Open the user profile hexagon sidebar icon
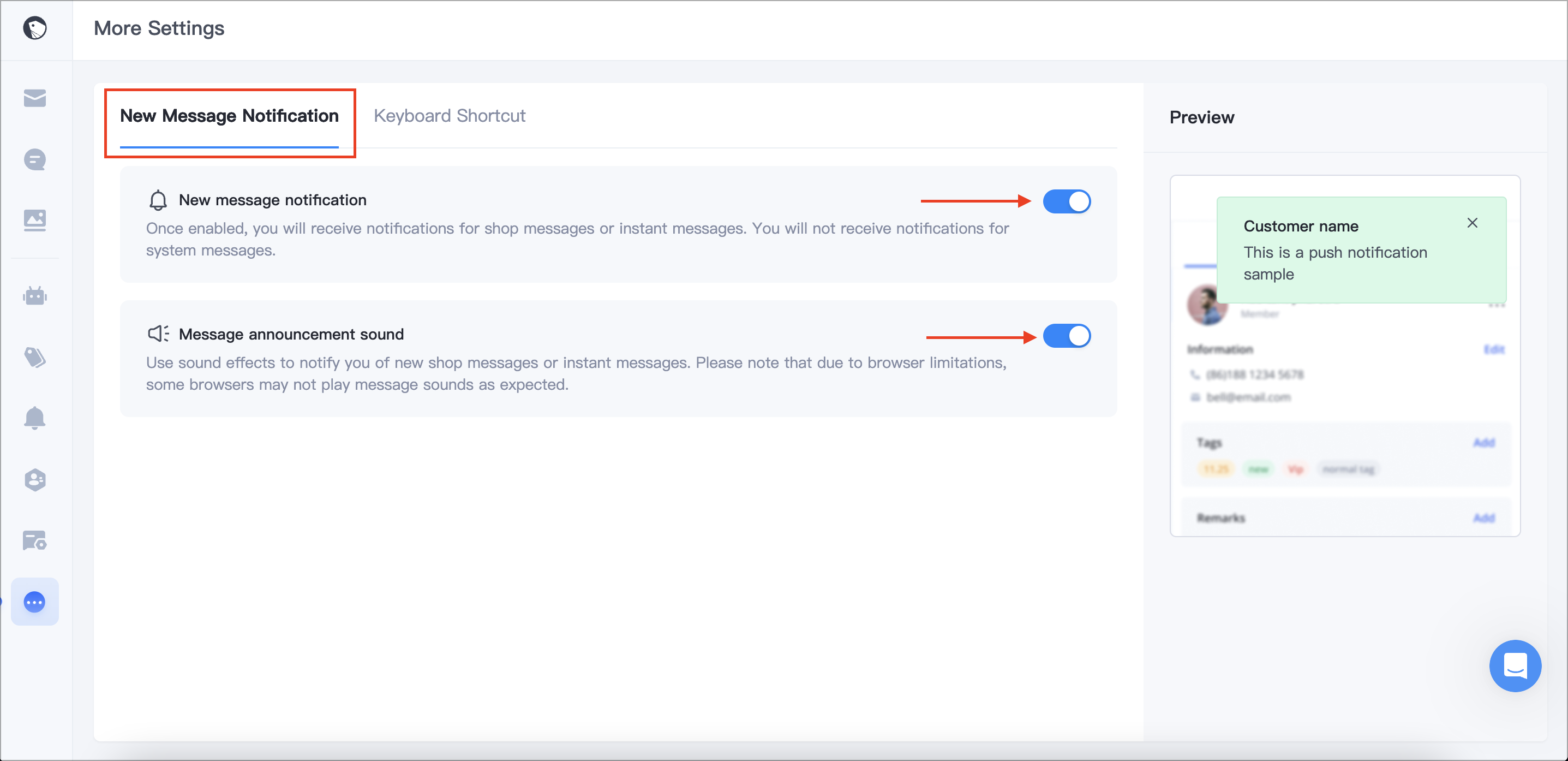Image resolution: width=1568 pixels, height=761 pixels. coord(35,480)
